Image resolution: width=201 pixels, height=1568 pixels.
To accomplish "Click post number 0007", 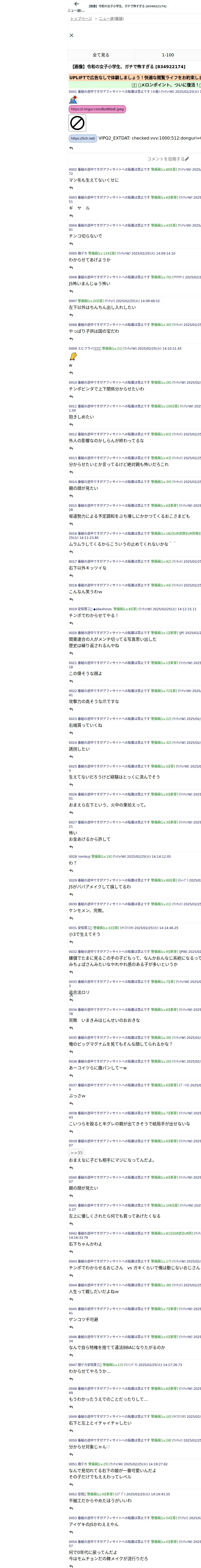I will [x=73, y=301].
